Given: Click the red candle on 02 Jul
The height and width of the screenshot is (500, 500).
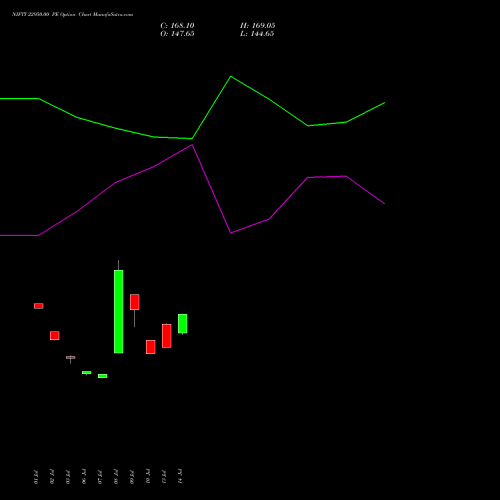Looking at the screenshot, I should click(55, 336).
